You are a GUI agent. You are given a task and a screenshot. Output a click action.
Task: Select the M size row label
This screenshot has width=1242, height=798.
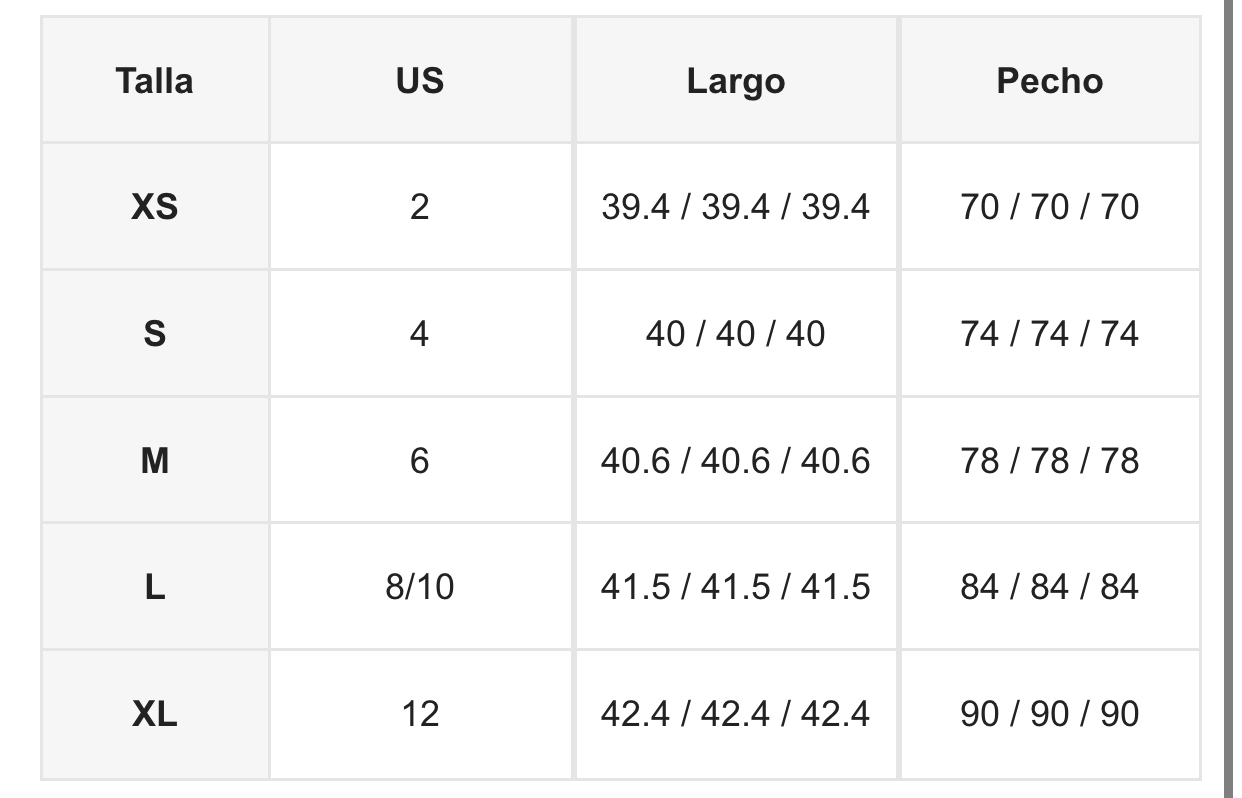coord(154,460)
